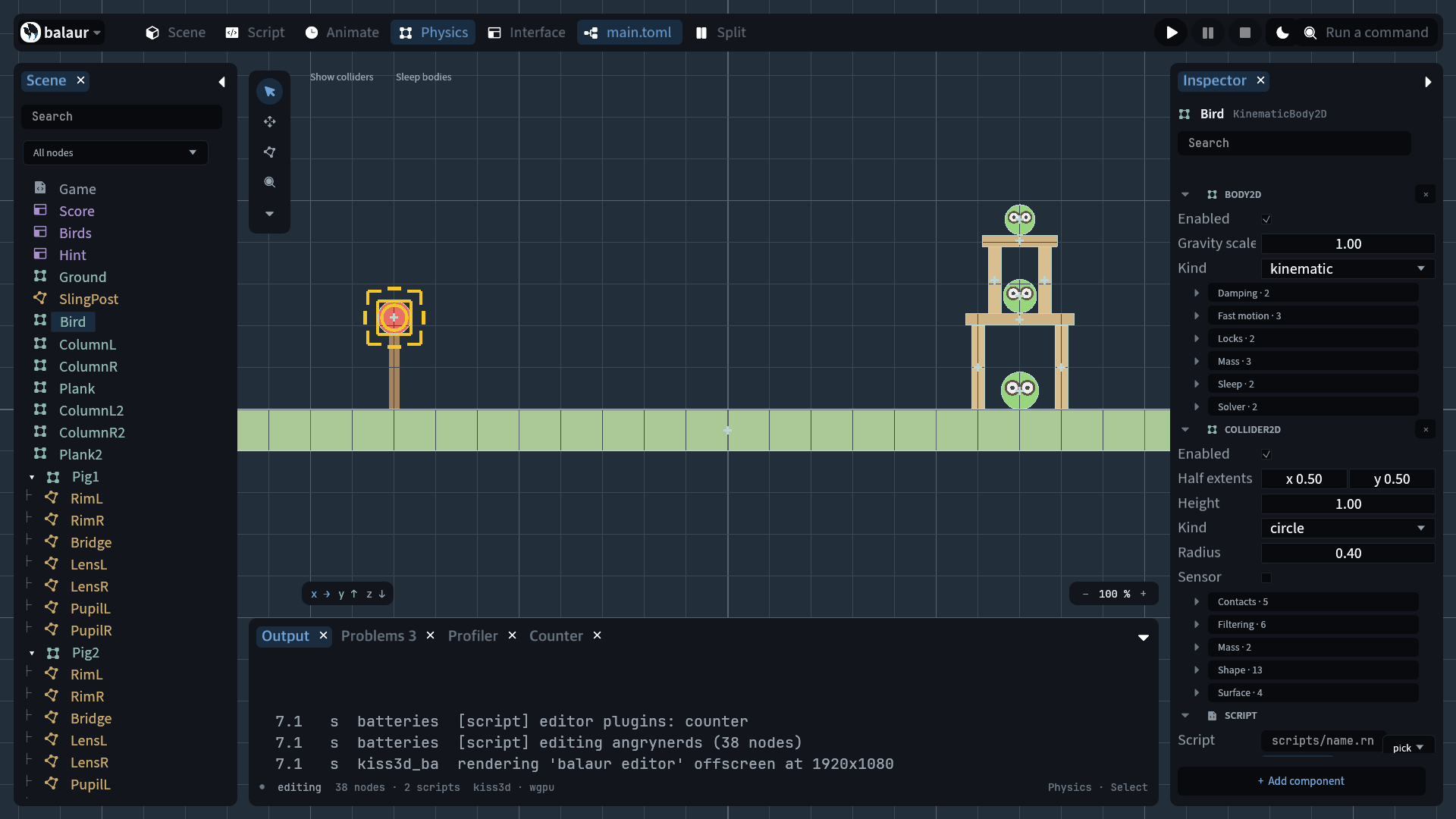Toggle dark mode moon icon
Viewport: 1456px width, 819px height.
point(1282,33)
